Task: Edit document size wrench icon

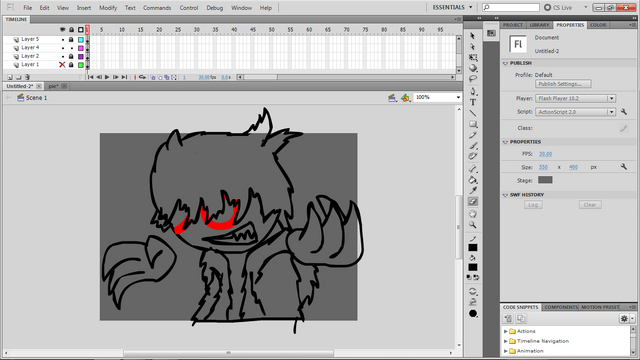Action: [x=624, y=167]
